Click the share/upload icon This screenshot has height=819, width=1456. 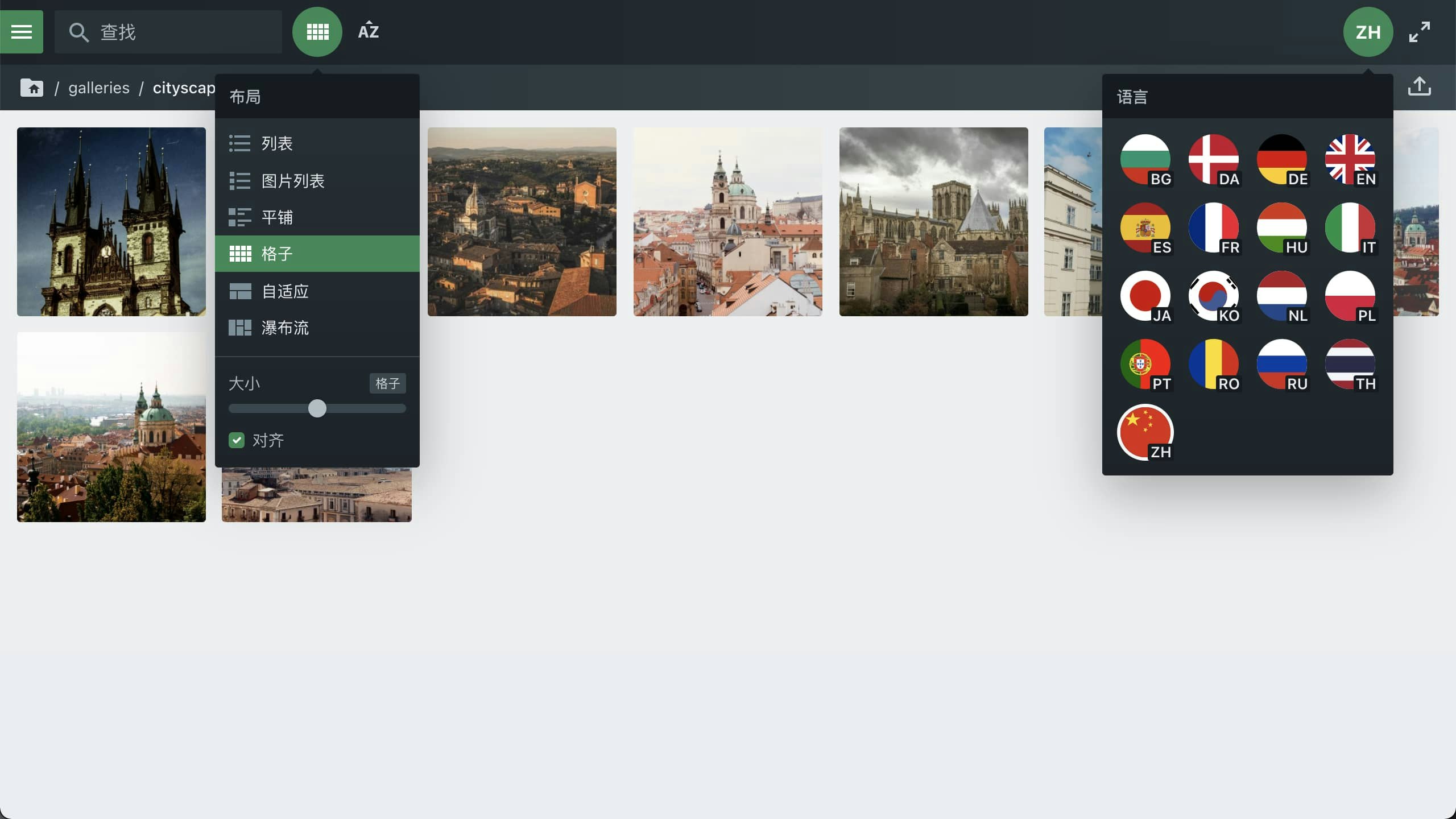click(1419, 86)
